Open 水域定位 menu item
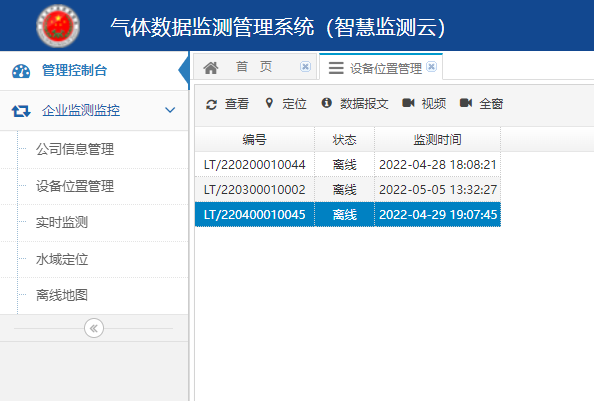Screen dimensions: 594x401 62,259
